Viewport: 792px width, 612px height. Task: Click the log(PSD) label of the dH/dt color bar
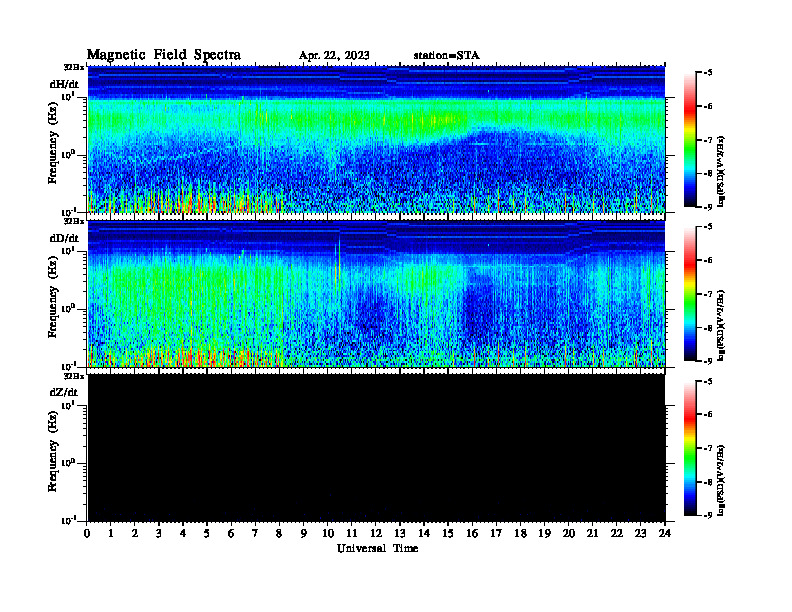[x=721, y=171]
